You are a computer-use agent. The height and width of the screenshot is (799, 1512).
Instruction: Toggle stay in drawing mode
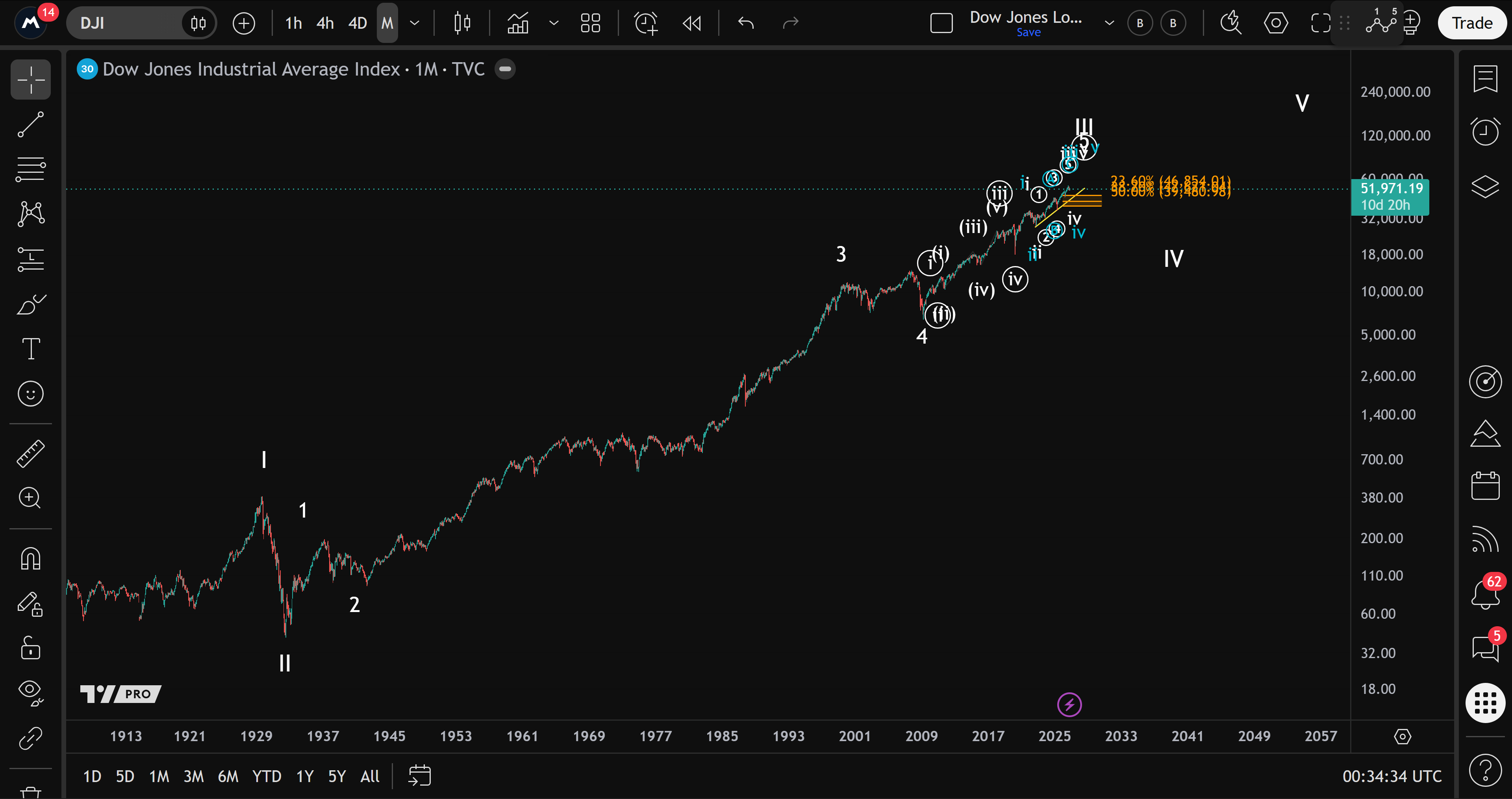click(31, 604)
